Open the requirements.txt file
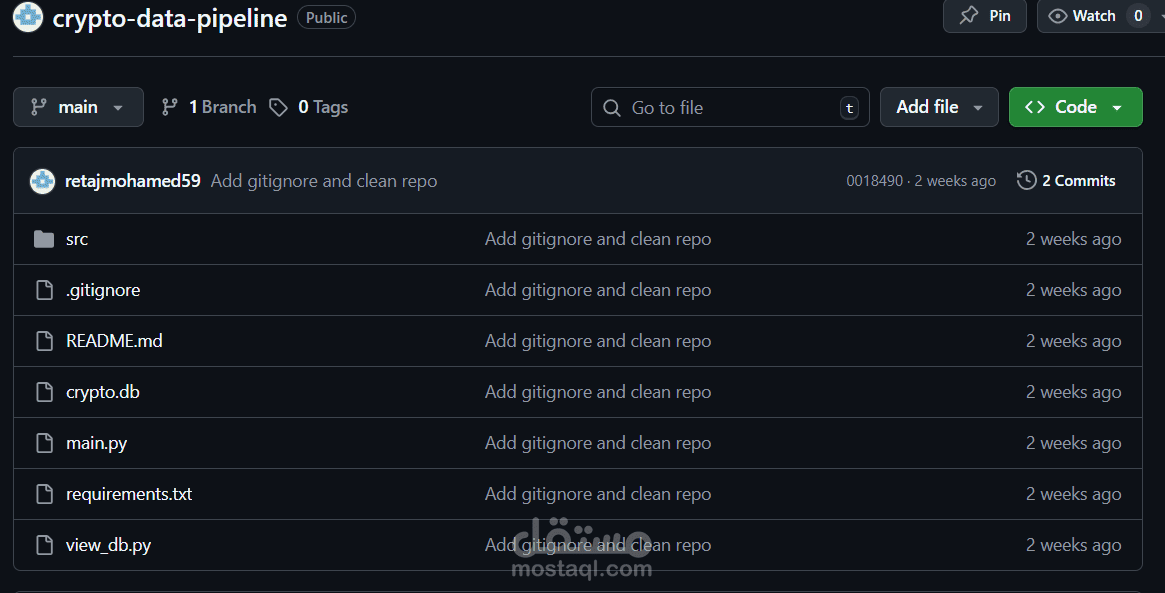 pos(129,494)
